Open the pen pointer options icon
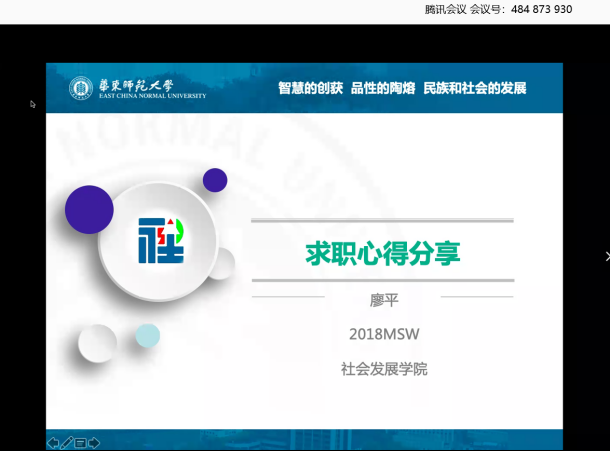The height and width of the screenshot is (451, 610). 67,442
